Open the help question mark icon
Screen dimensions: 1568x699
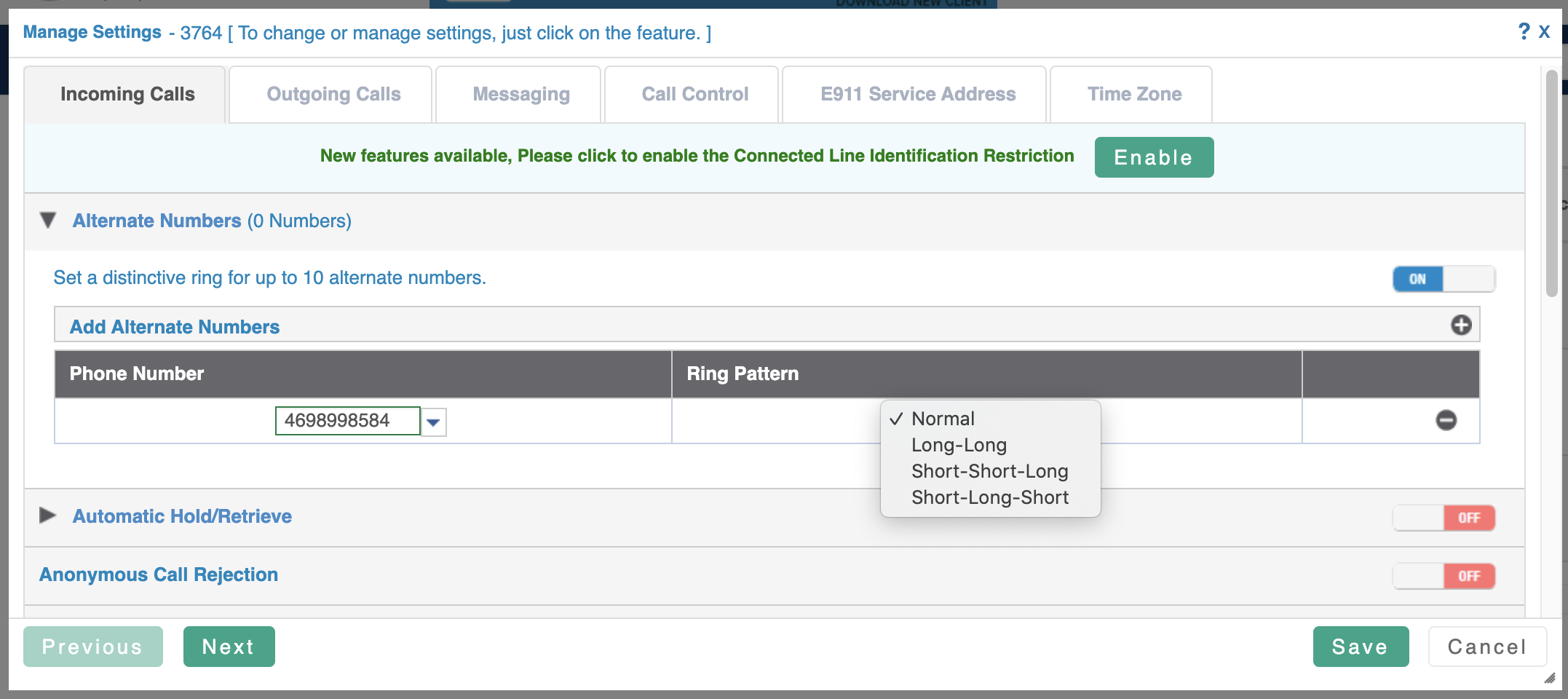tap(1524, 31)
